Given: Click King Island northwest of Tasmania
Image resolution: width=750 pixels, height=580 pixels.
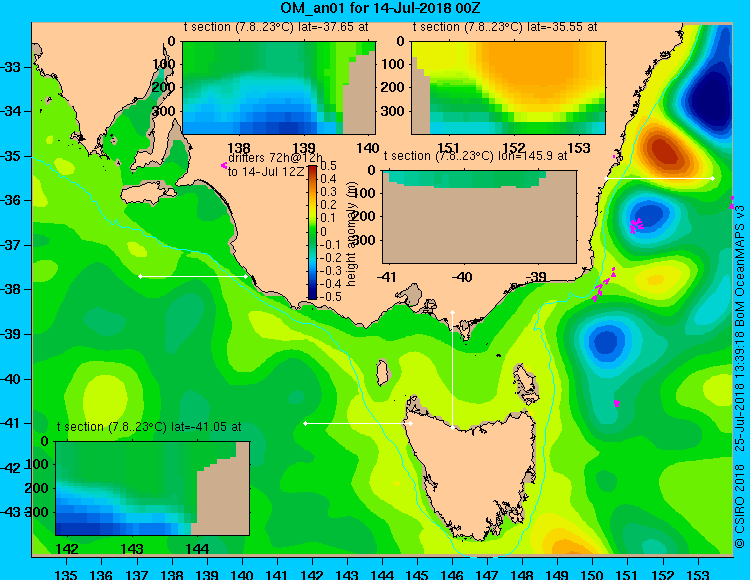Looking at the screenshot, I should [382, 372].
